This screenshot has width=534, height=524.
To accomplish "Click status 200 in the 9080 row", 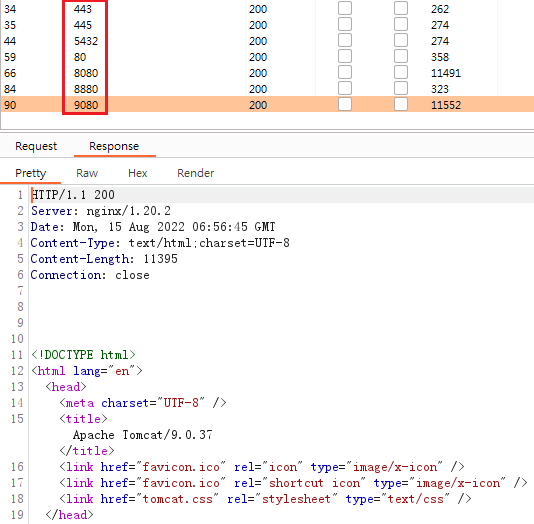I will tap(258, 105).
